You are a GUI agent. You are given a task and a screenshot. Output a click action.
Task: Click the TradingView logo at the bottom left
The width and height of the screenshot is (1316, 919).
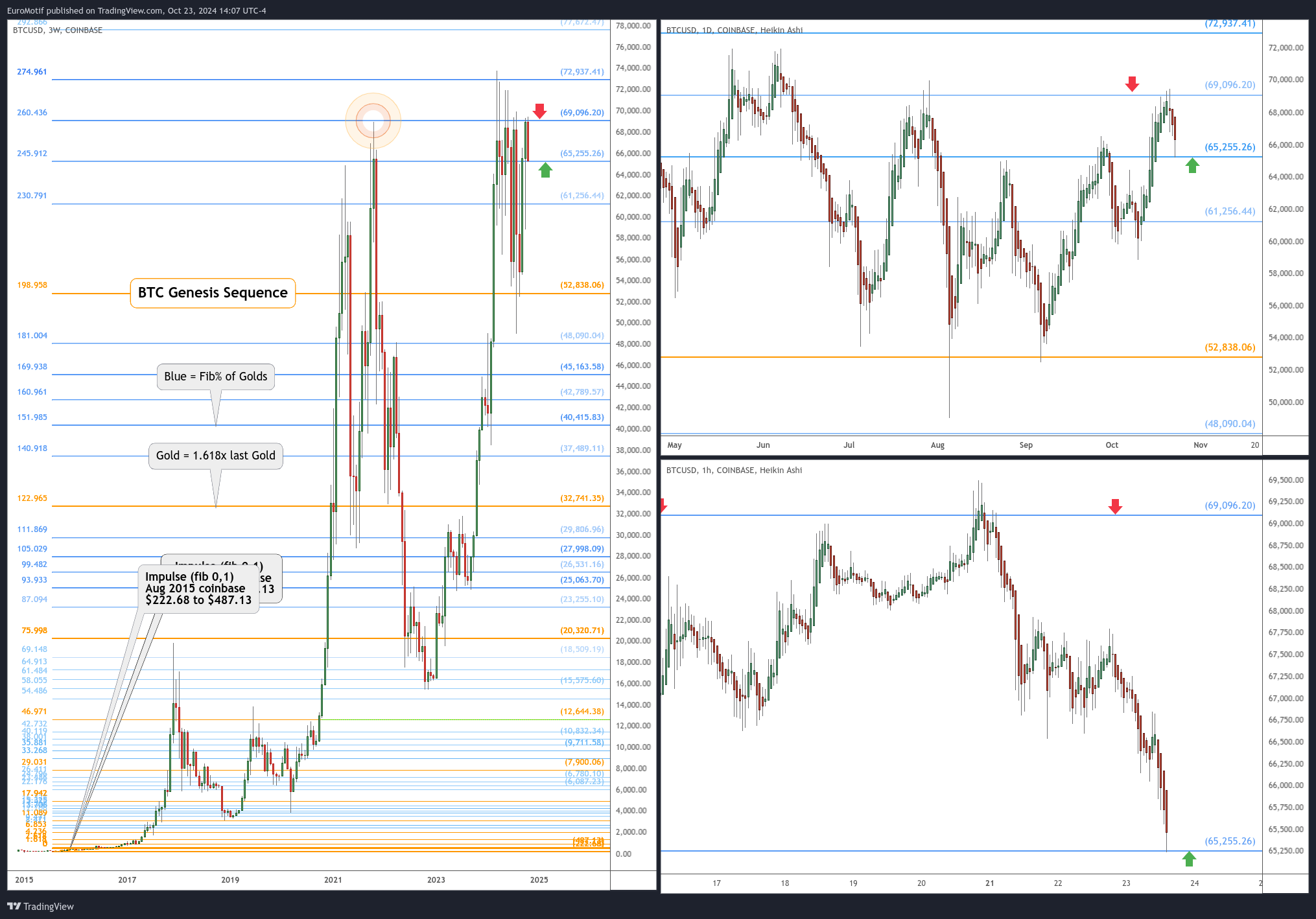(x=40, y=906)
